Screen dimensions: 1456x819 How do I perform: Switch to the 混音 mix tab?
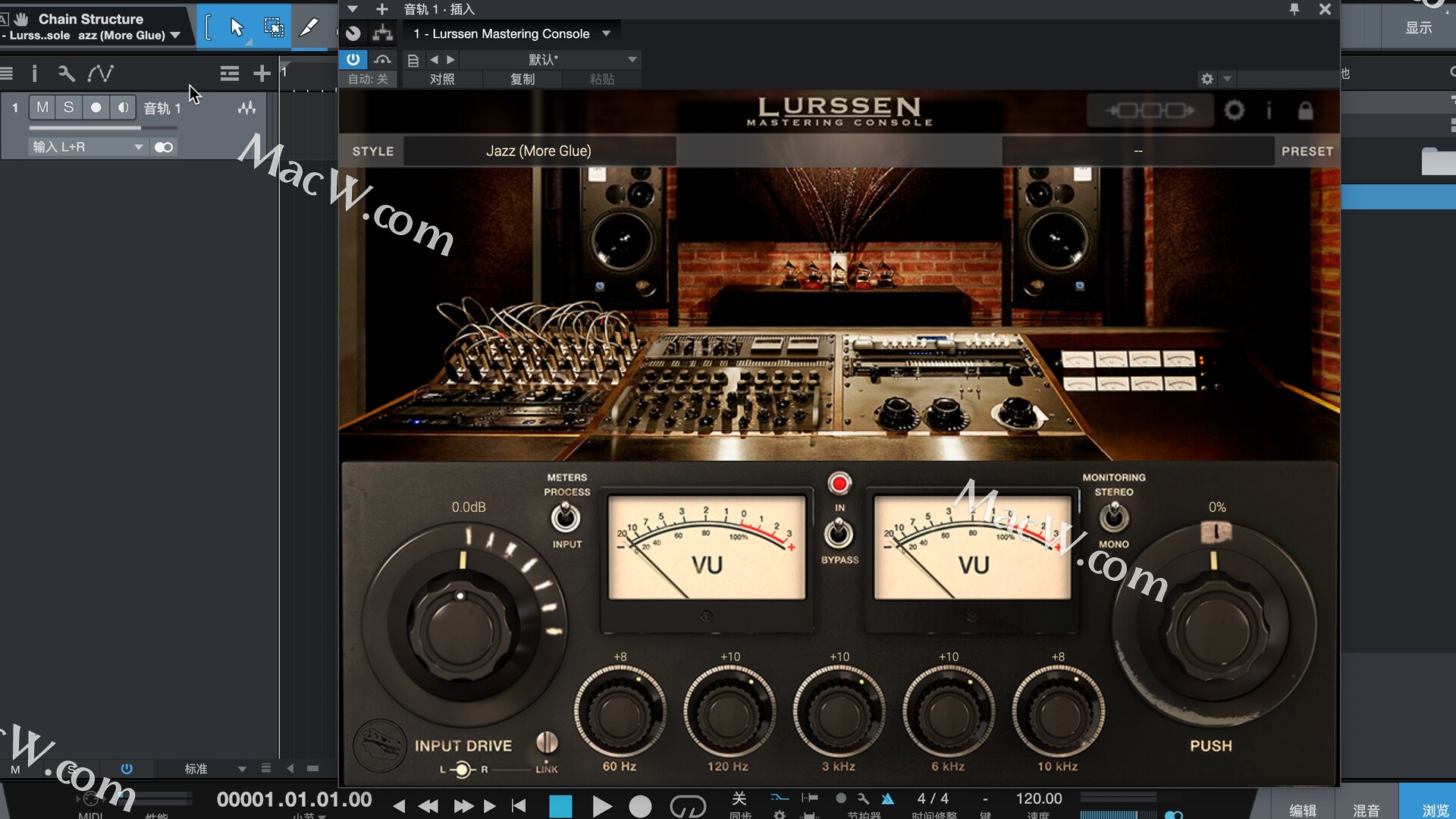(1366, 810)
